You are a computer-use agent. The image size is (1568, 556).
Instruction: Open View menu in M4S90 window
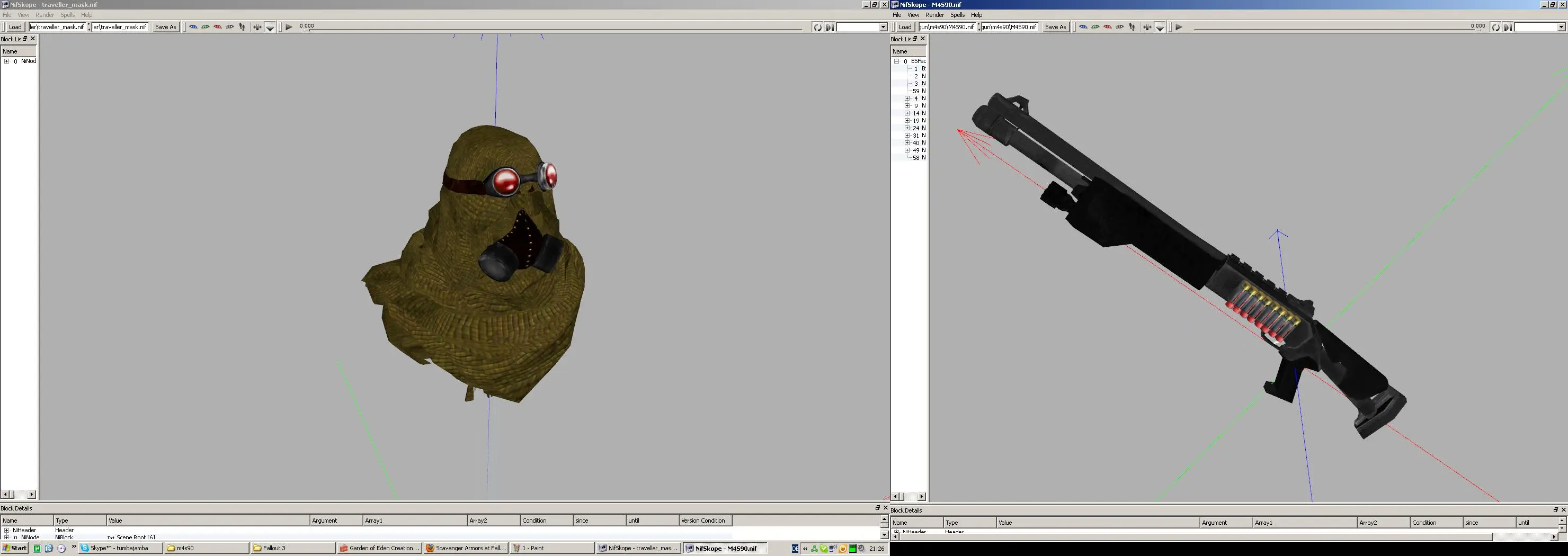913,15
